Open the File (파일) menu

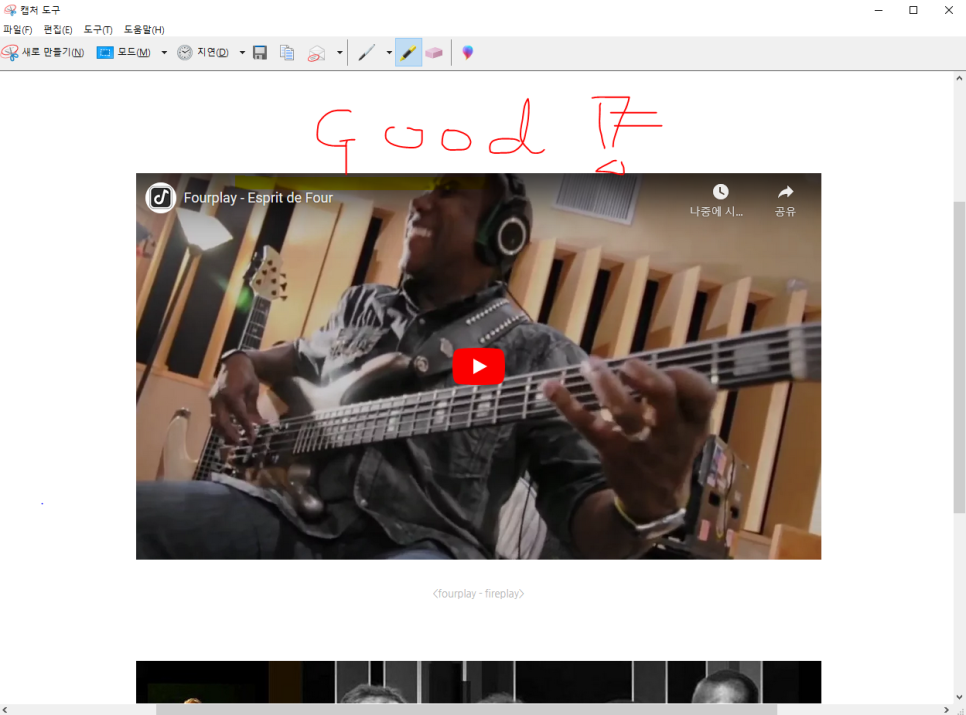tap(17, 30)
